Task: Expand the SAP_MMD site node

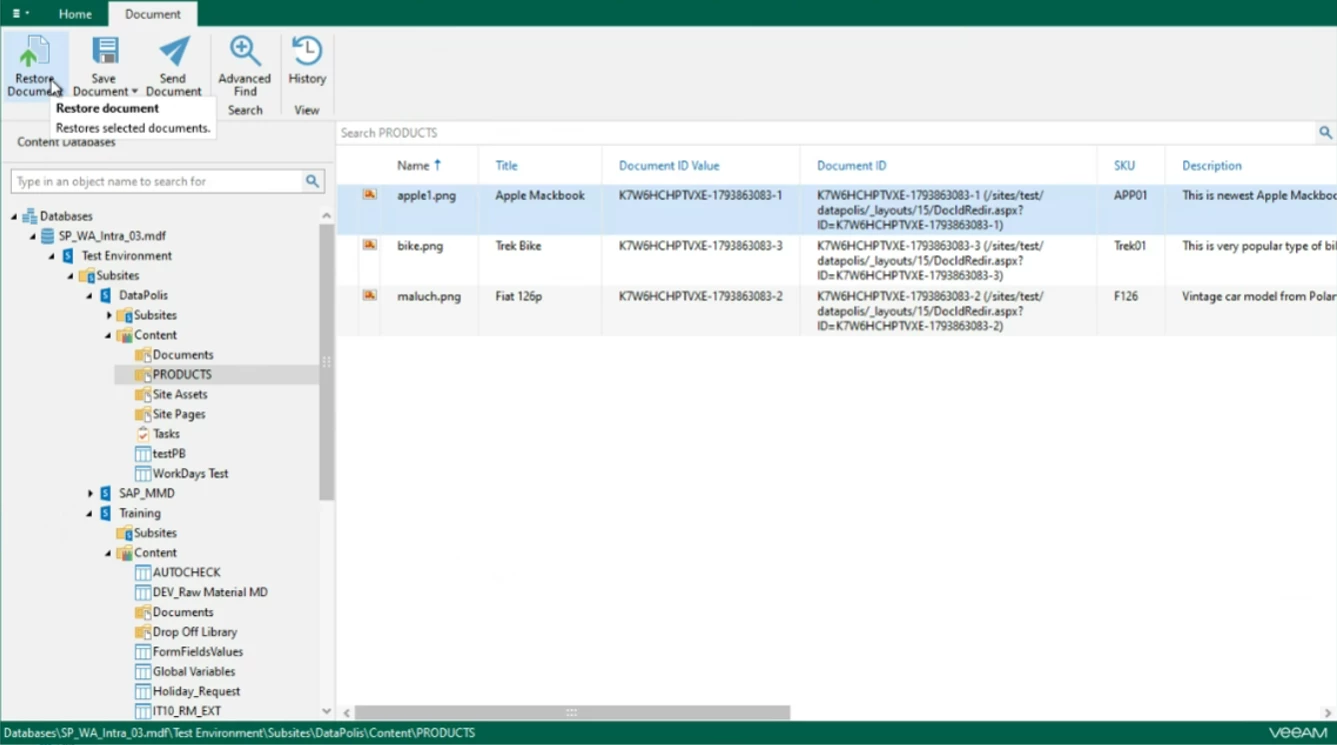Action: coord(90,493)
